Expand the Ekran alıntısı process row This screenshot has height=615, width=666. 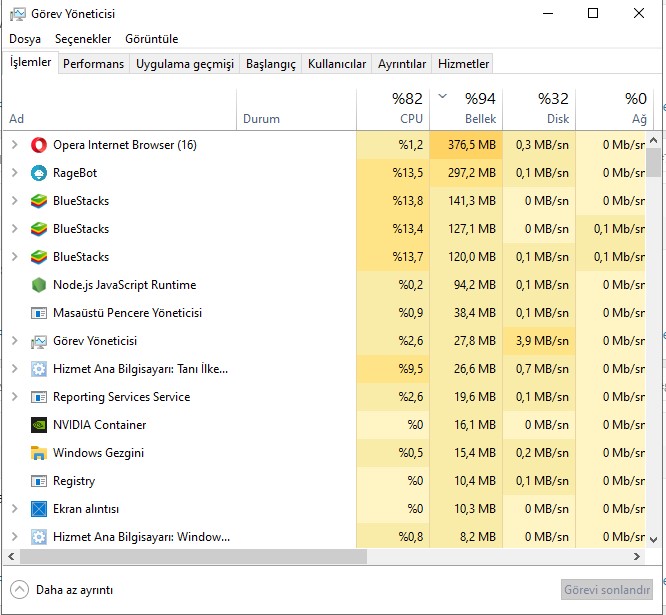pyautogui.click(x=14, y=509)
